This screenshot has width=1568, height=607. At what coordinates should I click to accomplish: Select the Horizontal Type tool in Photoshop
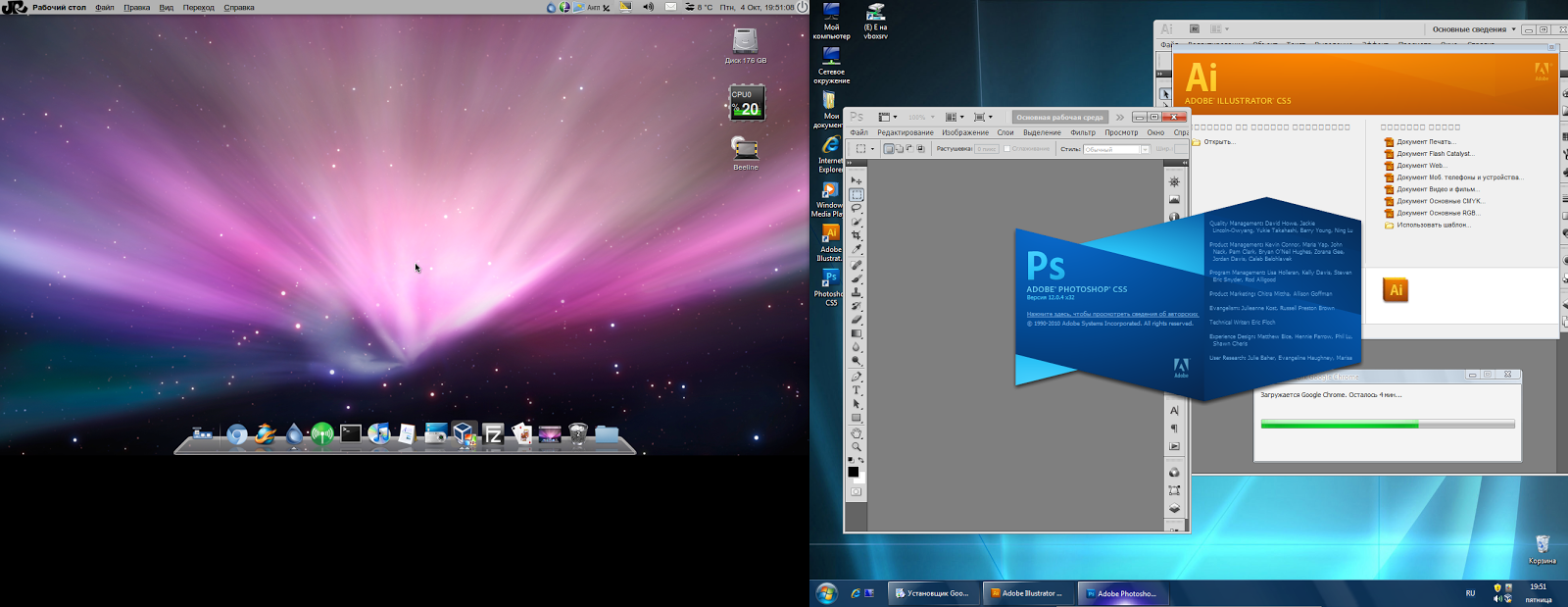(857, 390)
